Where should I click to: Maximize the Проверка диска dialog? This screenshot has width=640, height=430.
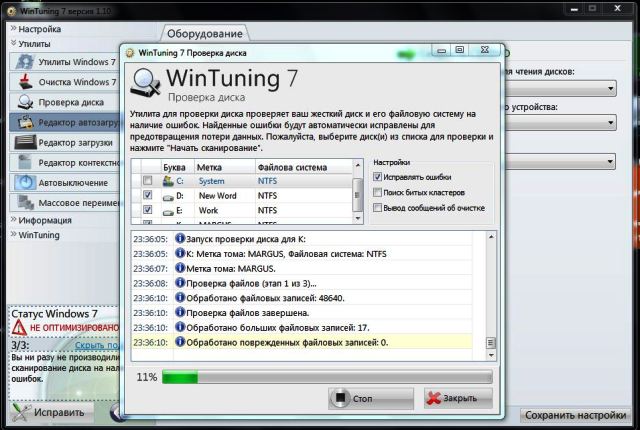[460, 50]
